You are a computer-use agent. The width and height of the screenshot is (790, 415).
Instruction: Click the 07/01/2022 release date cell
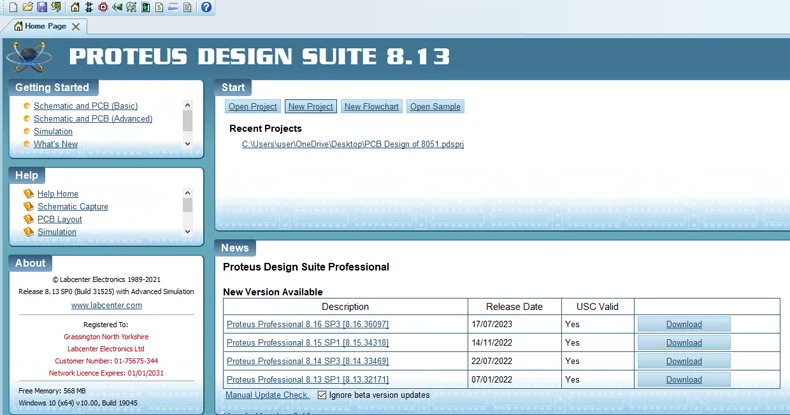coord(514,380)
